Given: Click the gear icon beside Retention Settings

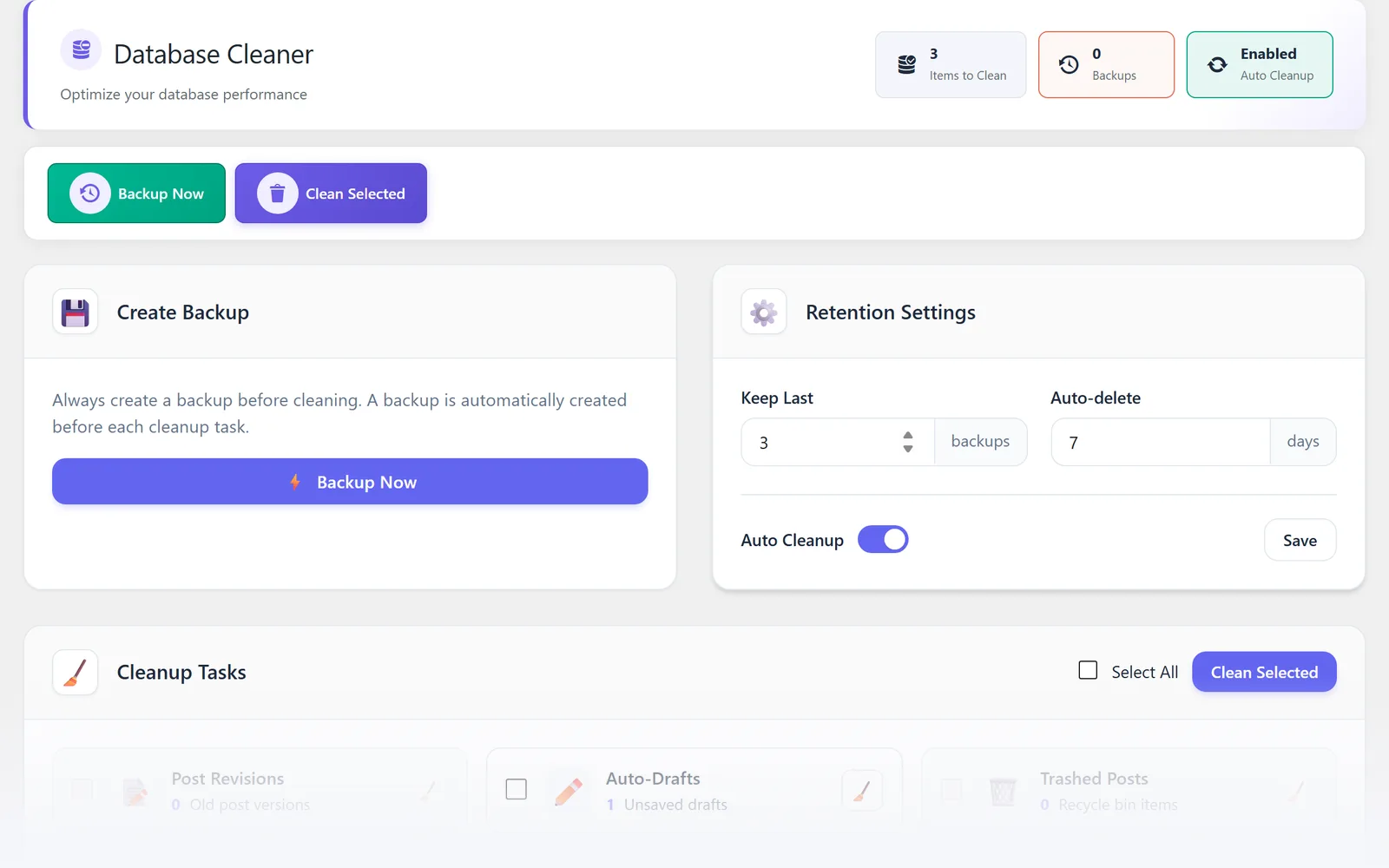Looking at the screenshot, I should pos(764,312).
